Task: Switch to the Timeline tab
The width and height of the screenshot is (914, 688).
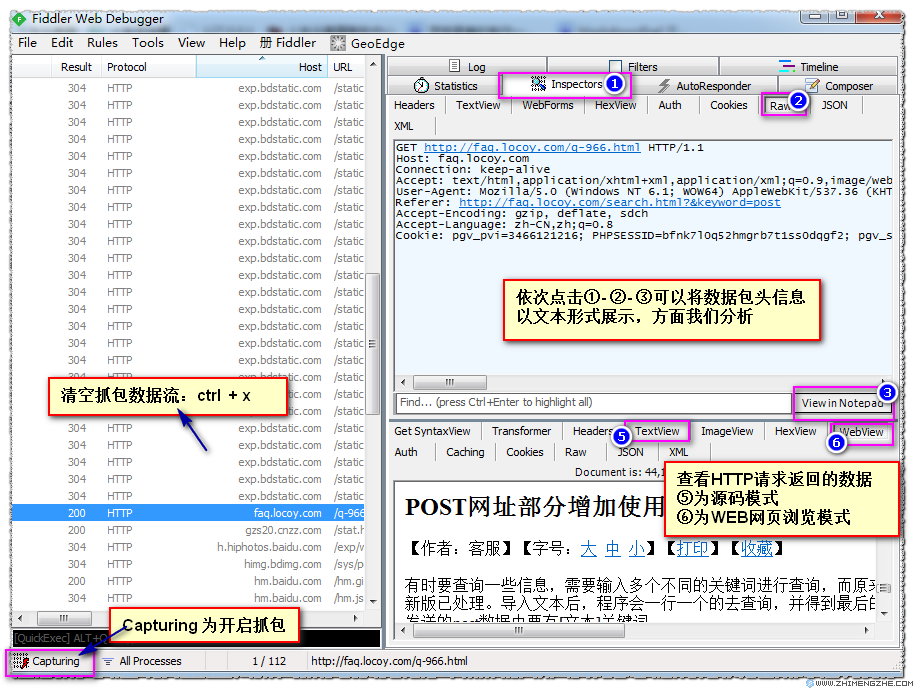Action: [x=809, y=67]
